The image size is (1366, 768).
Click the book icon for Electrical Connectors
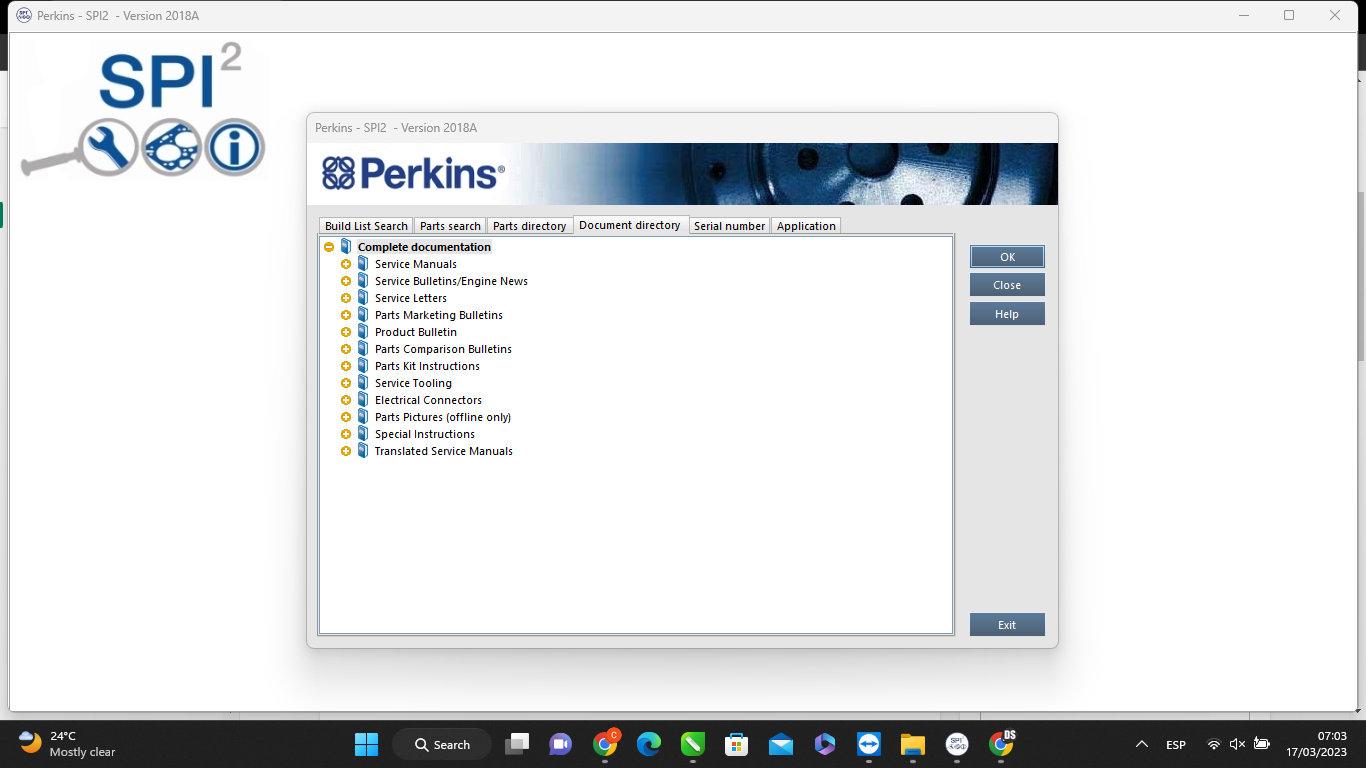pos(362,399)
